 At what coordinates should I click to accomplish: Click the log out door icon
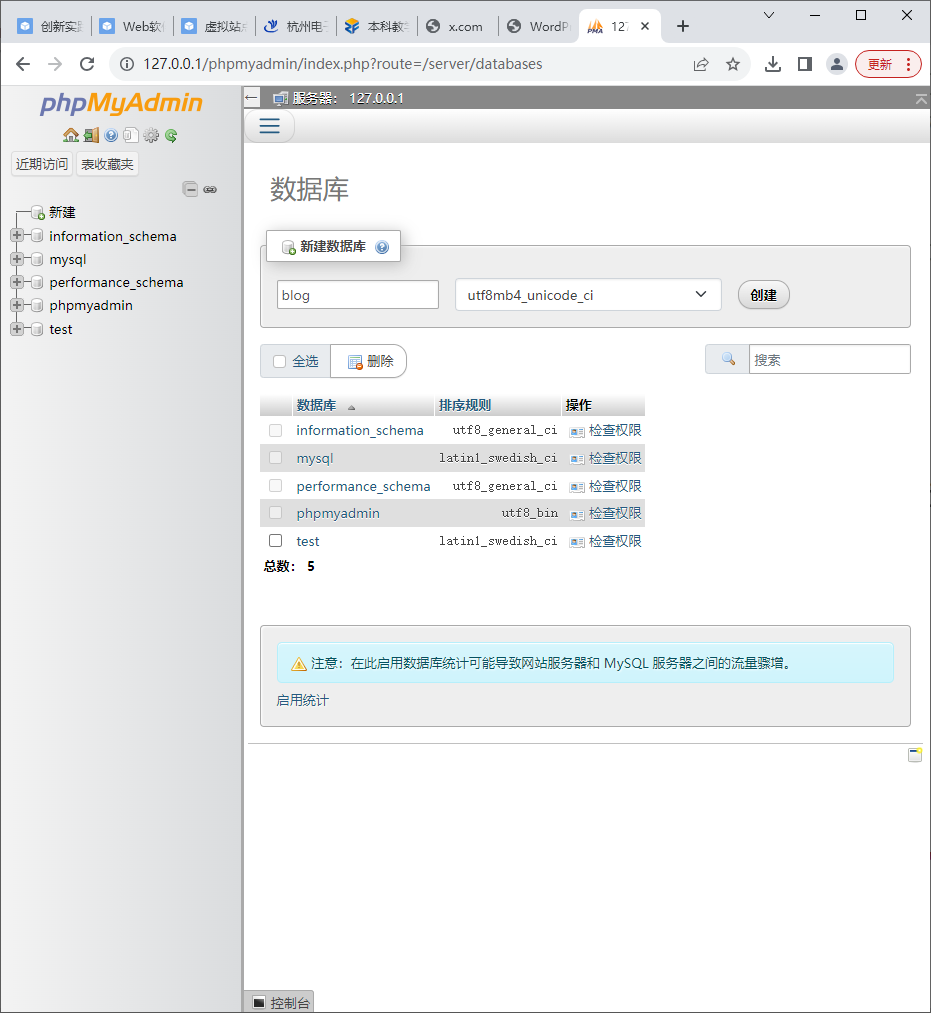tap(91, 135)
